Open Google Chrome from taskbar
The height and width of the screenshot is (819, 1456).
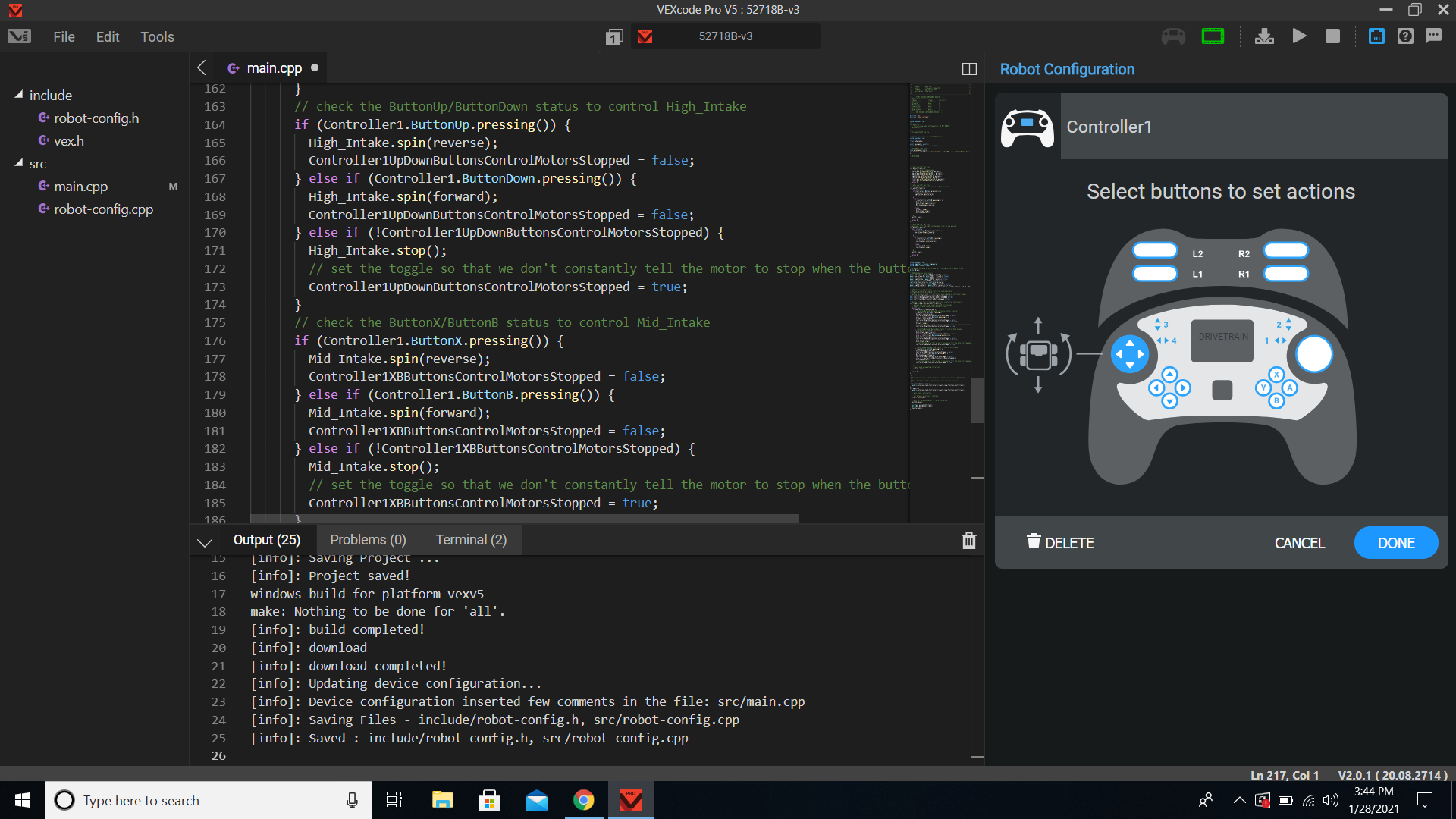click(583, 800)
